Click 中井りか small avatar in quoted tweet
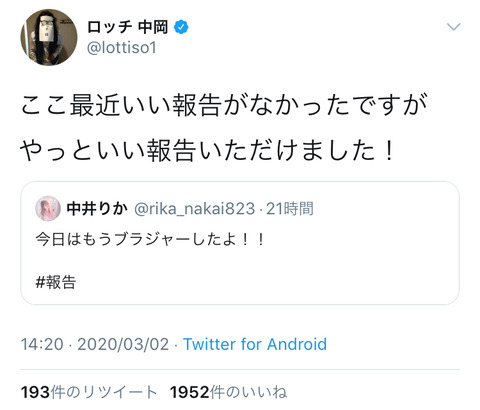Viewport: 480px width, 410px height. pyautogui.click(x=48, y=209)
